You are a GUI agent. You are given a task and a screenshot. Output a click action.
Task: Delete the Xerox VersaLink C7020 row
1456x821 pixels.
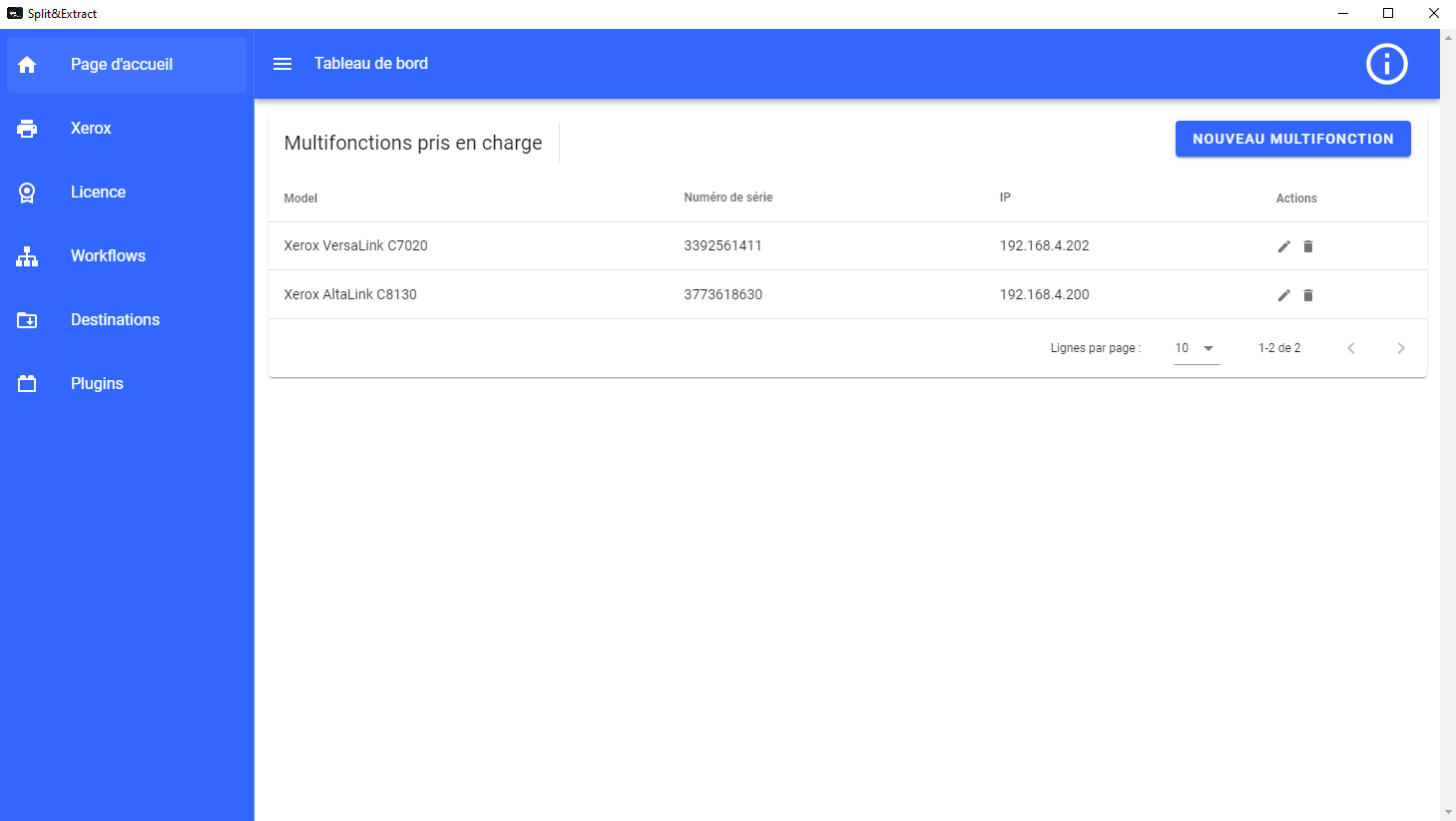[x=1308, y=246]
